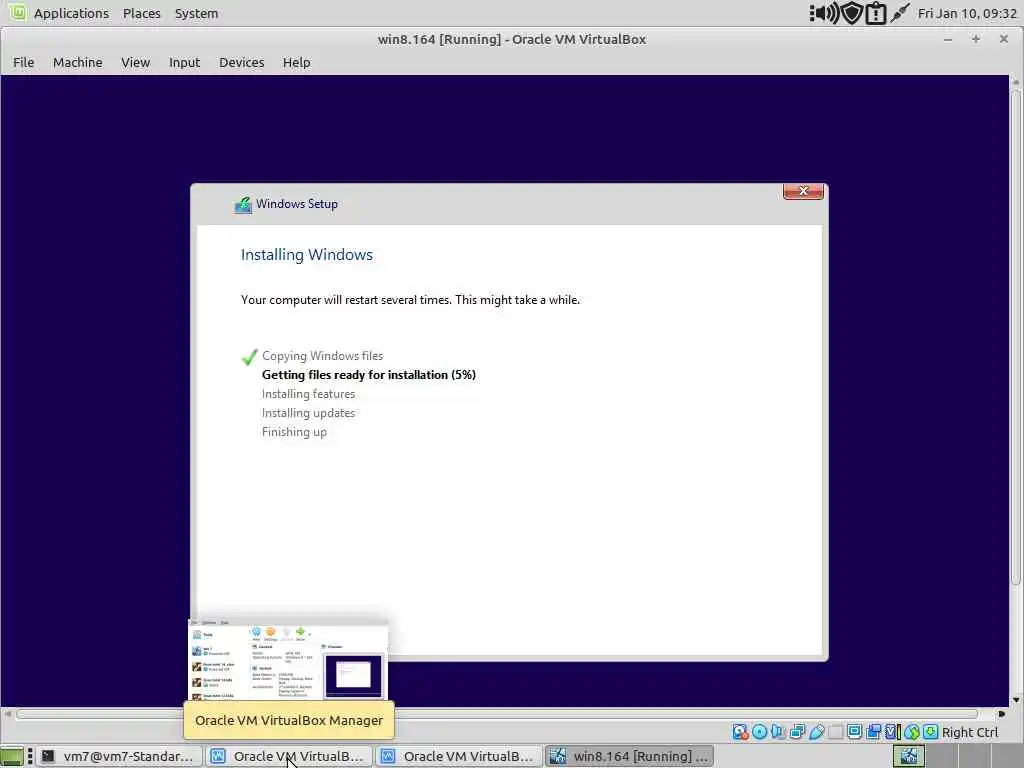The image size is (1024, 768).
Task: Open the Devices menu
Action: 242,62
